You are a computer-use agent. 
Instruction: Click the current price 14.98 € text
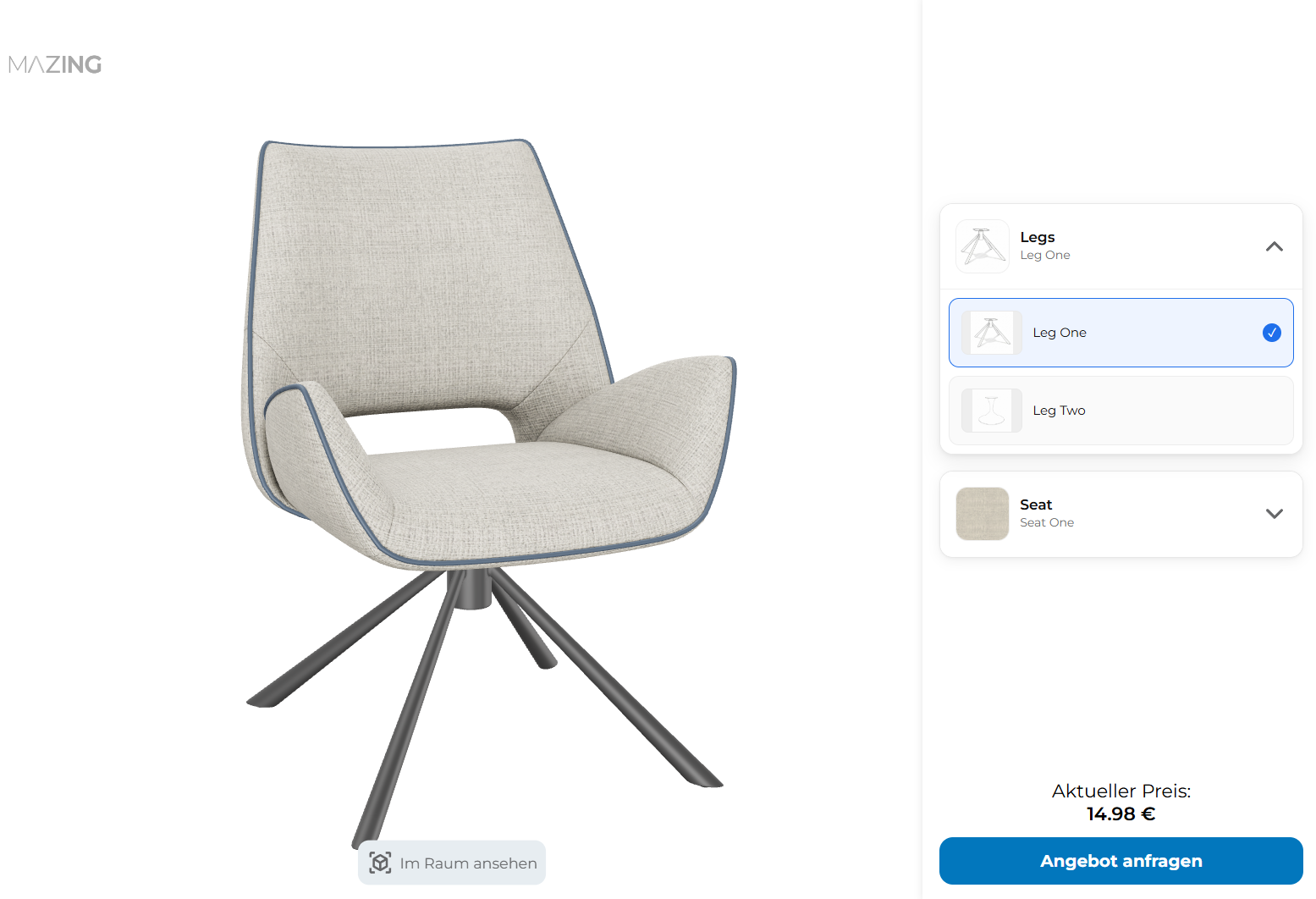(1121, 814)
